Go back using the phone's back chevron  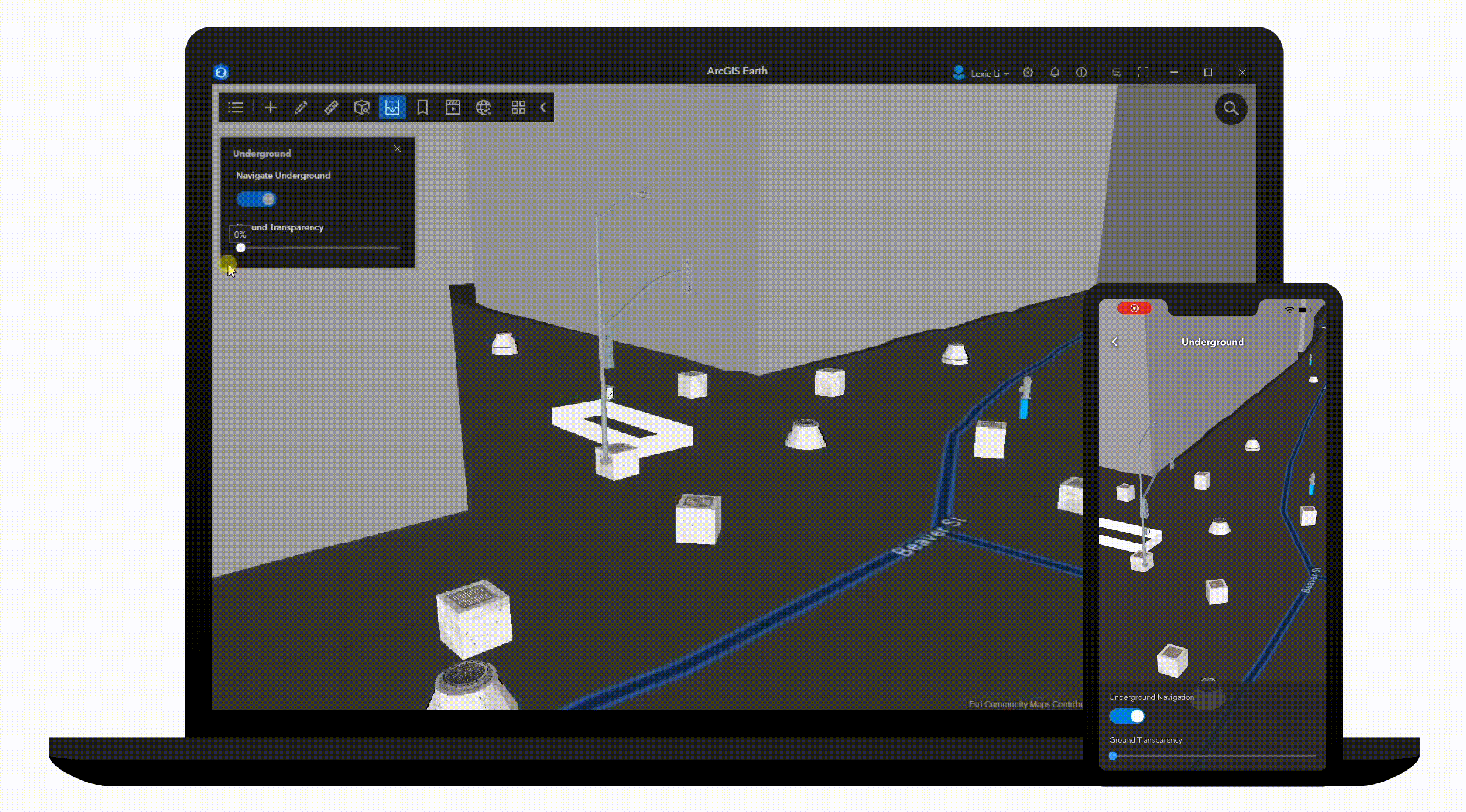(1115, 342)
